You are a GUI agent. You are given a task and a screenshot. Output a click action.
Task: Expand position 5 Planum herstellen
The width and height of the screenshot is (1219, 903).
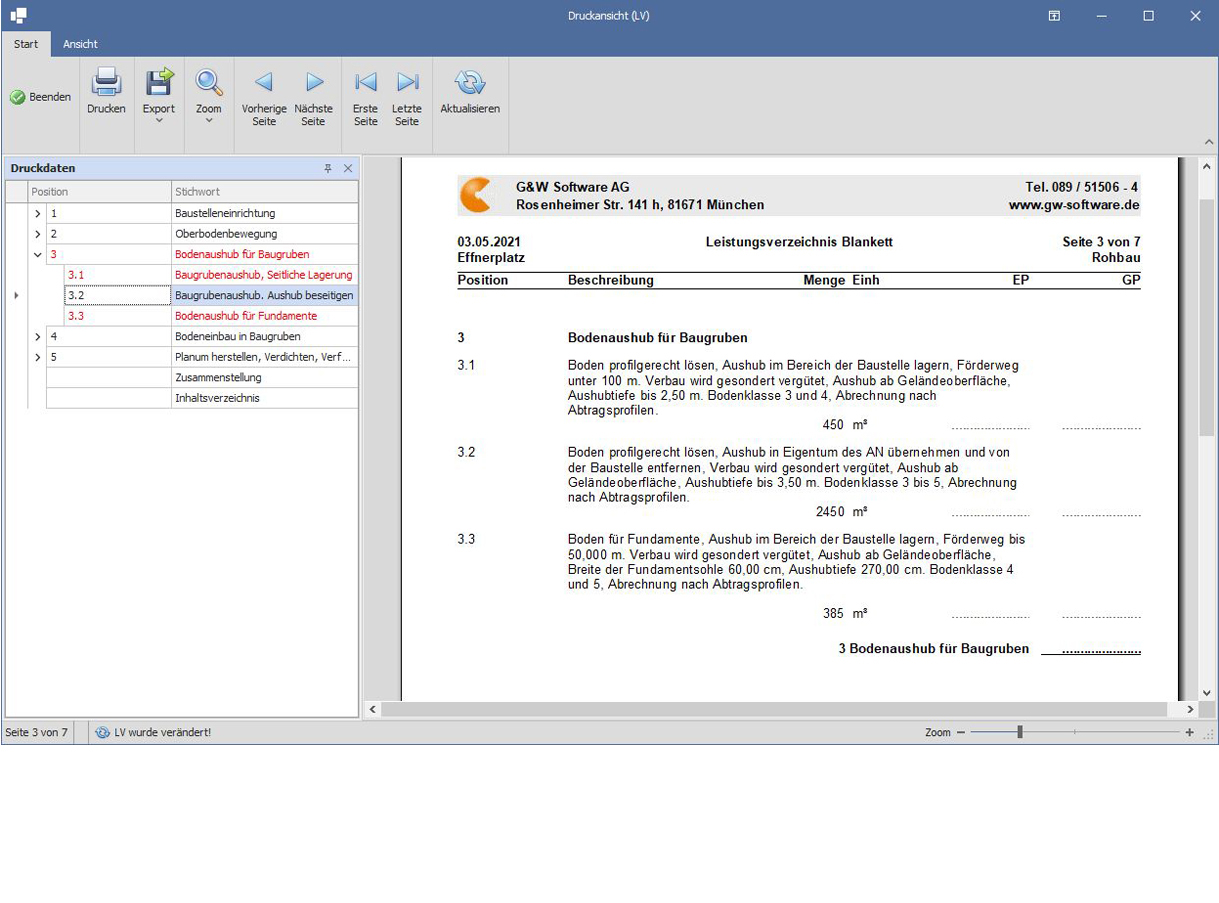38,357
